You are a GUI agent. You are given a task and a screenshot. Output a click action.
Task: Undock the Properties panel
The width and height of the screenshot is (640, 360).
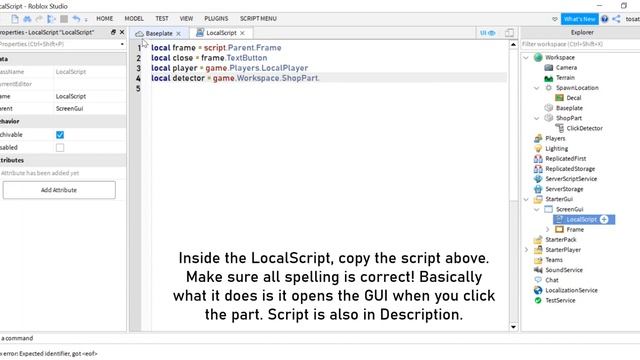click(113, 32)
